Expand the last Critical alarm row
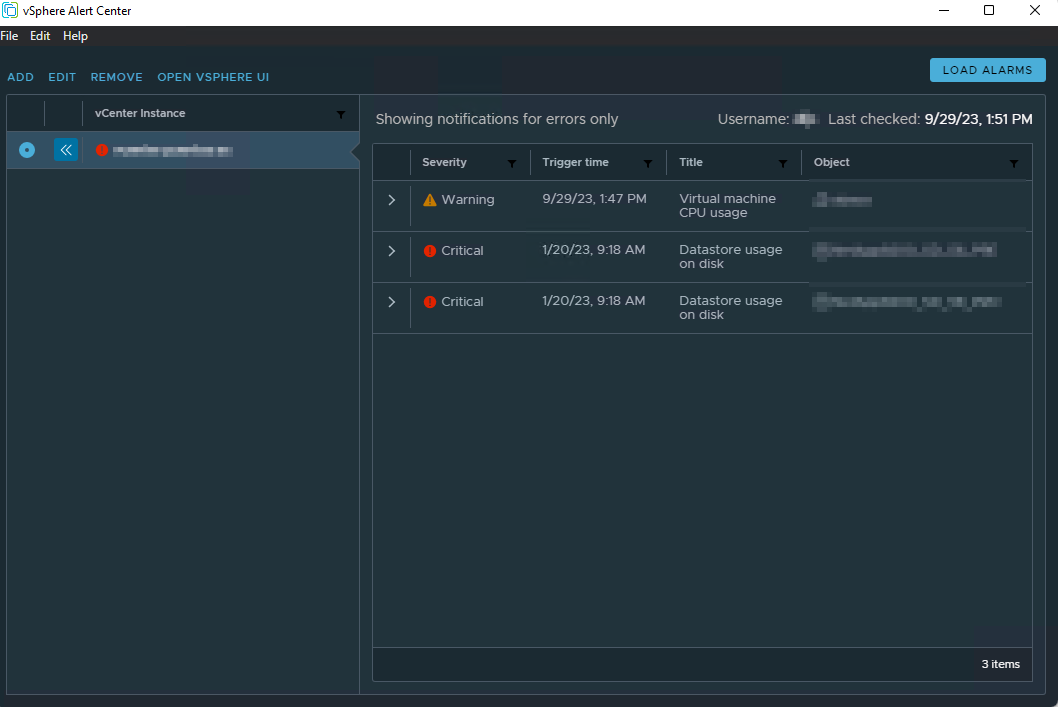The width and height of the screenshot is (1058, 707). click(x=391, y=302)
